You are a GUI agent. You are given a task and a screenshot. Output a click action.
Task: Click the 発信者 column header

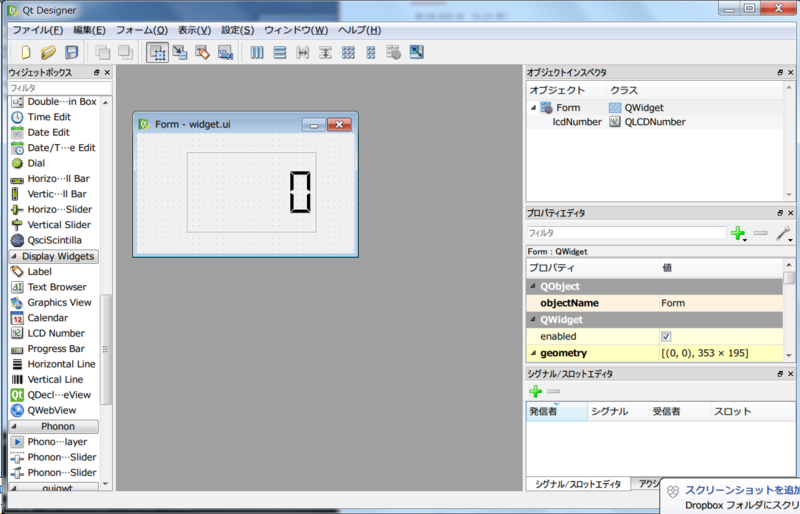coord(557,411)
